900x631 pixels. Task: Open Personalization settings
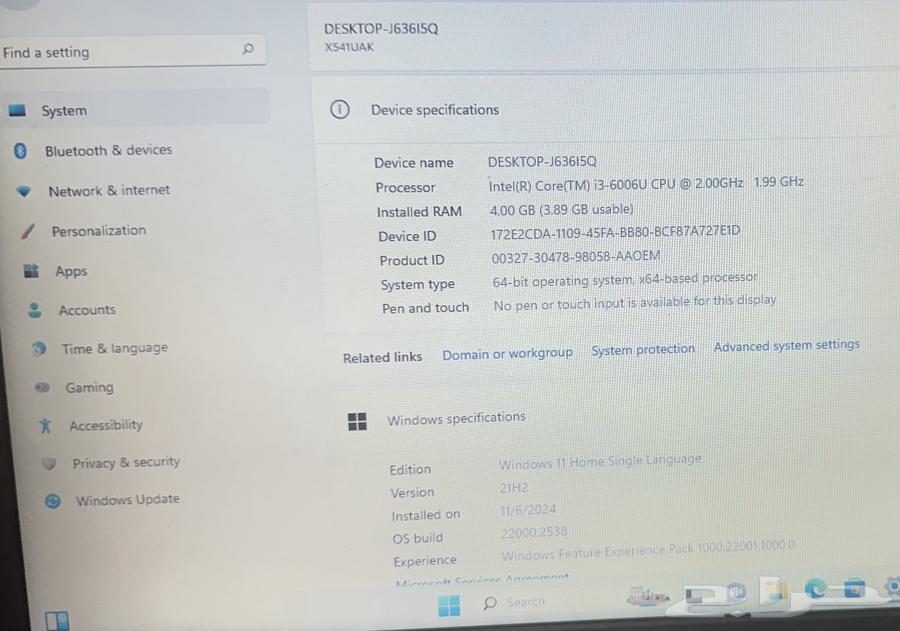[99, 231]
